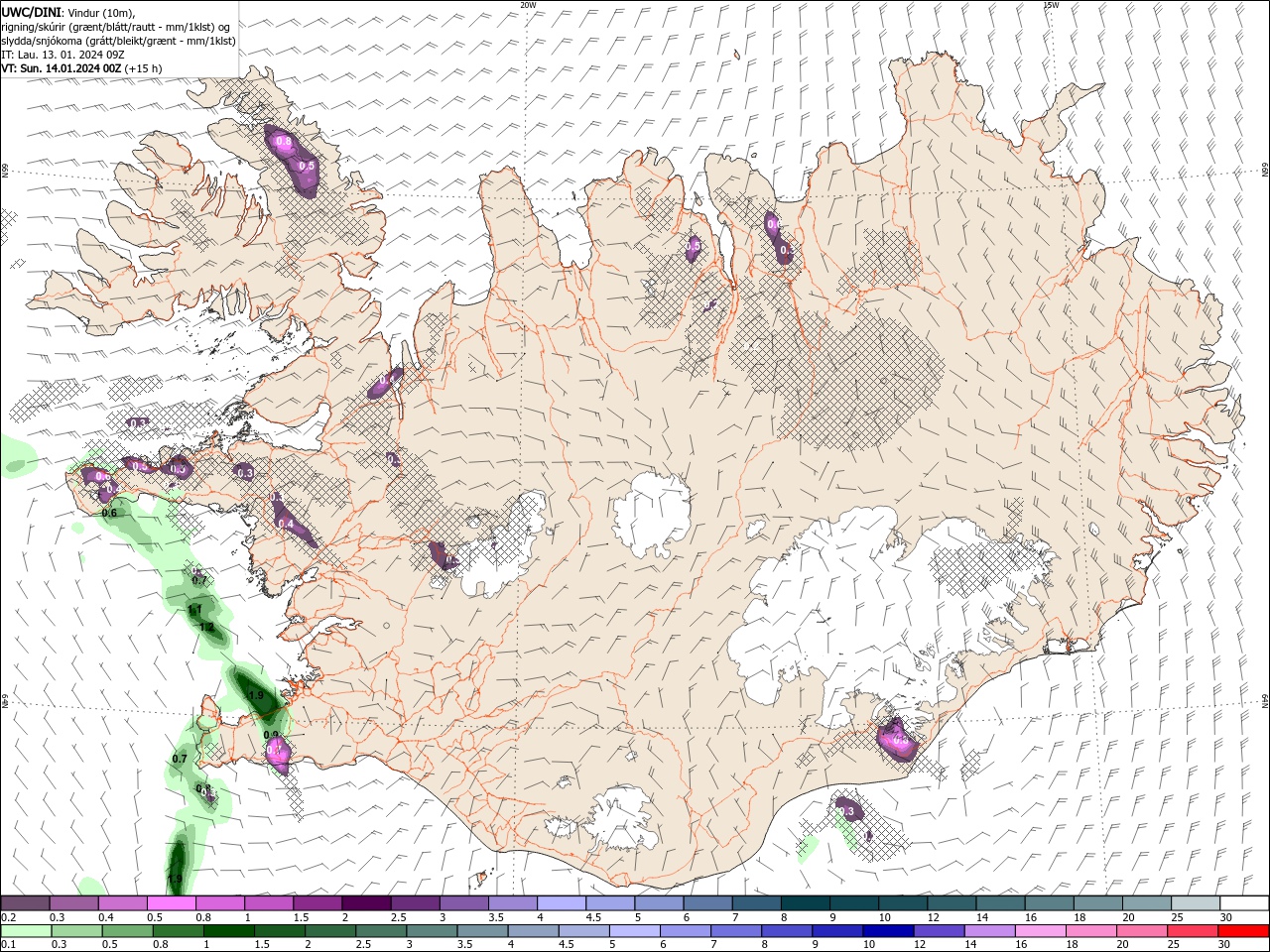
Task: Click the '0.2' label on the snow scale
Action: [8, 917]
